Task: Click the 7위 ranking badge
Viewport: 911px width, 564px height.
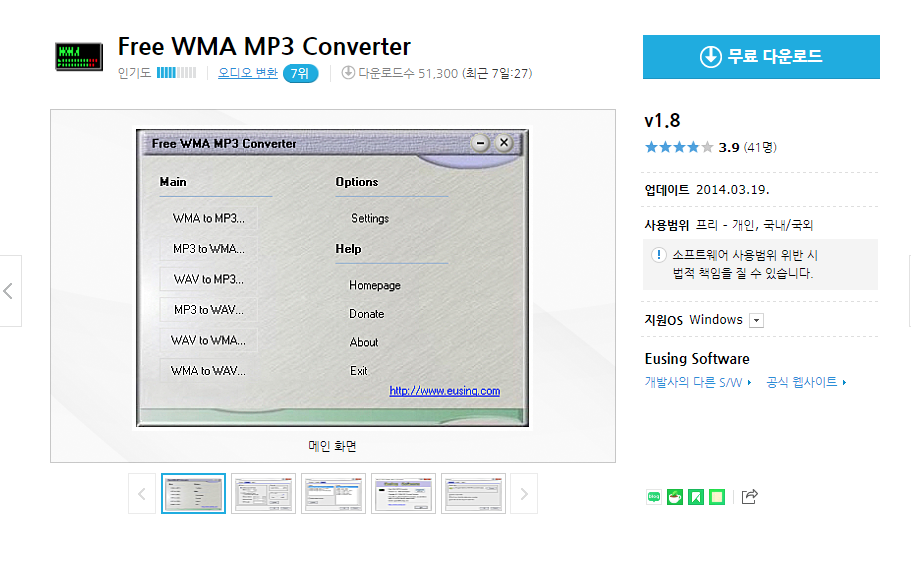Action: 300,74
